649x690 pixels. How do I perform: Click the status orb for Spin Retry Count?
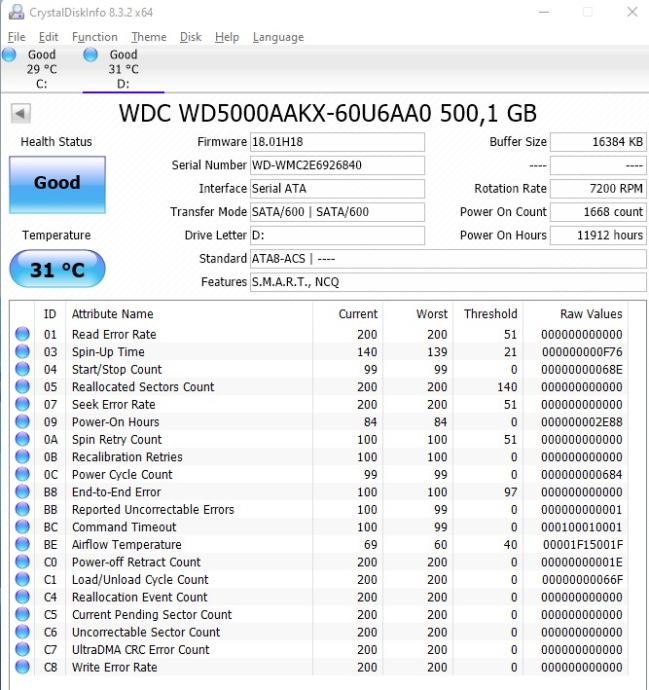22,439
